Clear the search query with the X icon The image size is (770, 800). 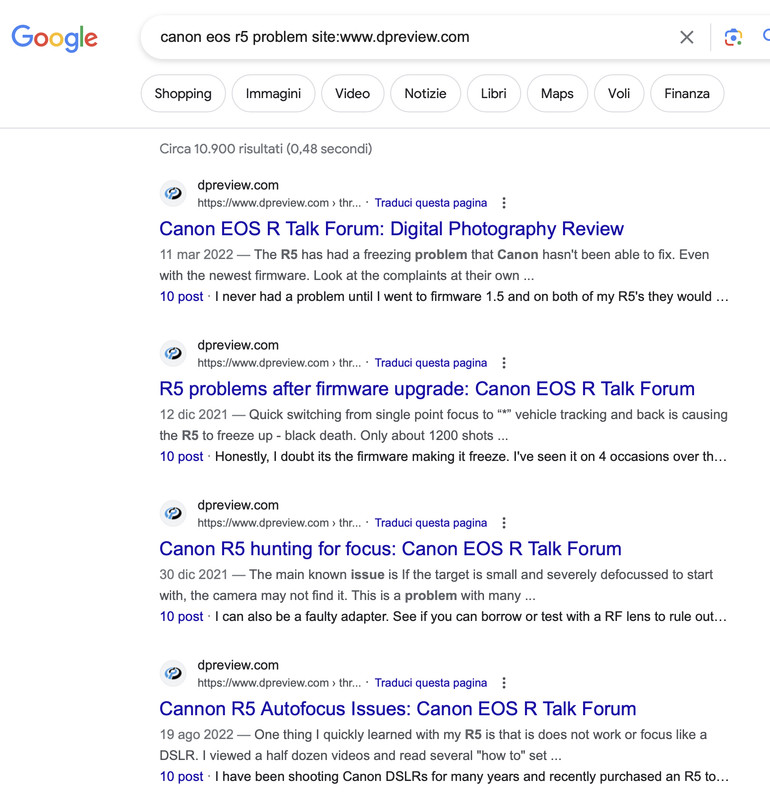[687, 37]
